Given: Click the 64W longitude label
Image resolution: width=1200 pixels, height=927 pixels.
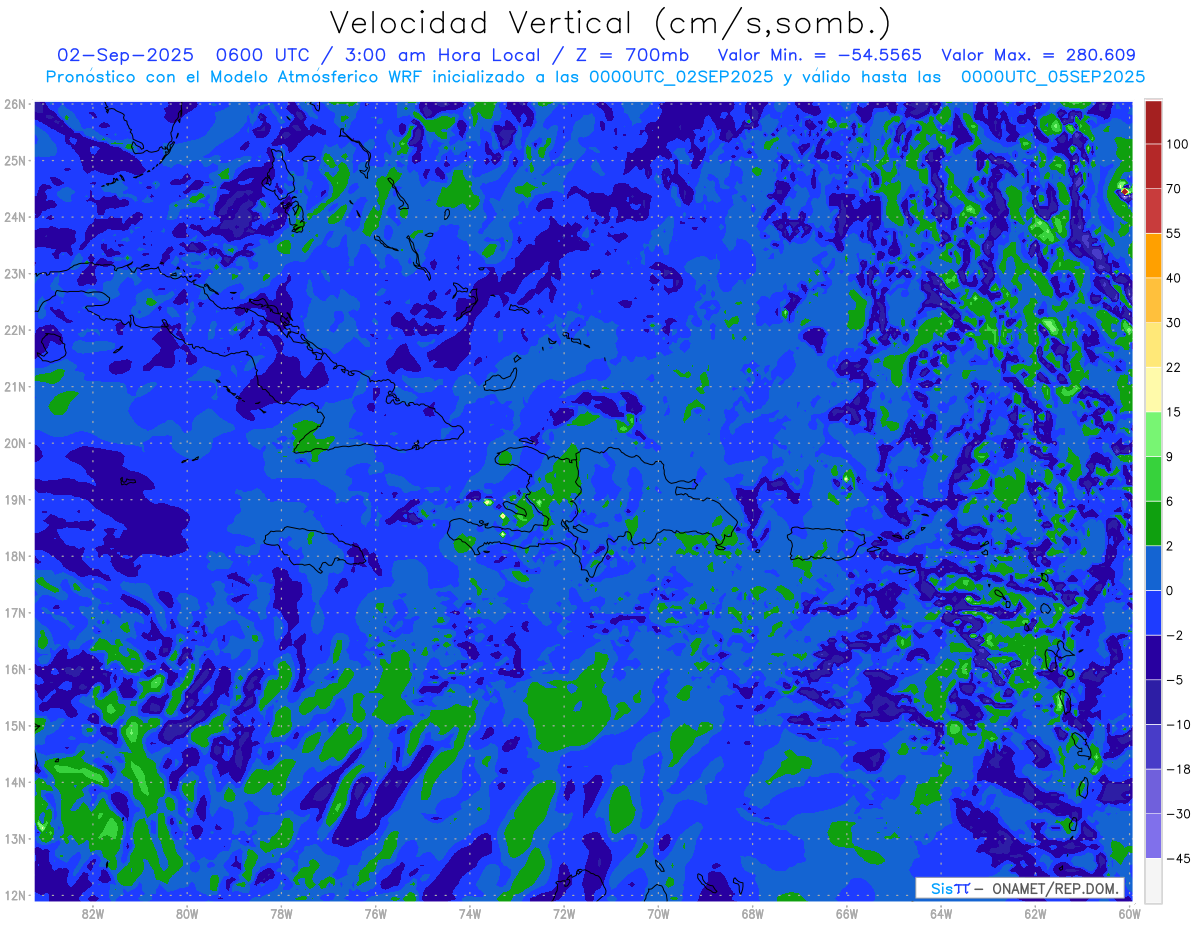Looking at the screenshot, I should 941,913.
